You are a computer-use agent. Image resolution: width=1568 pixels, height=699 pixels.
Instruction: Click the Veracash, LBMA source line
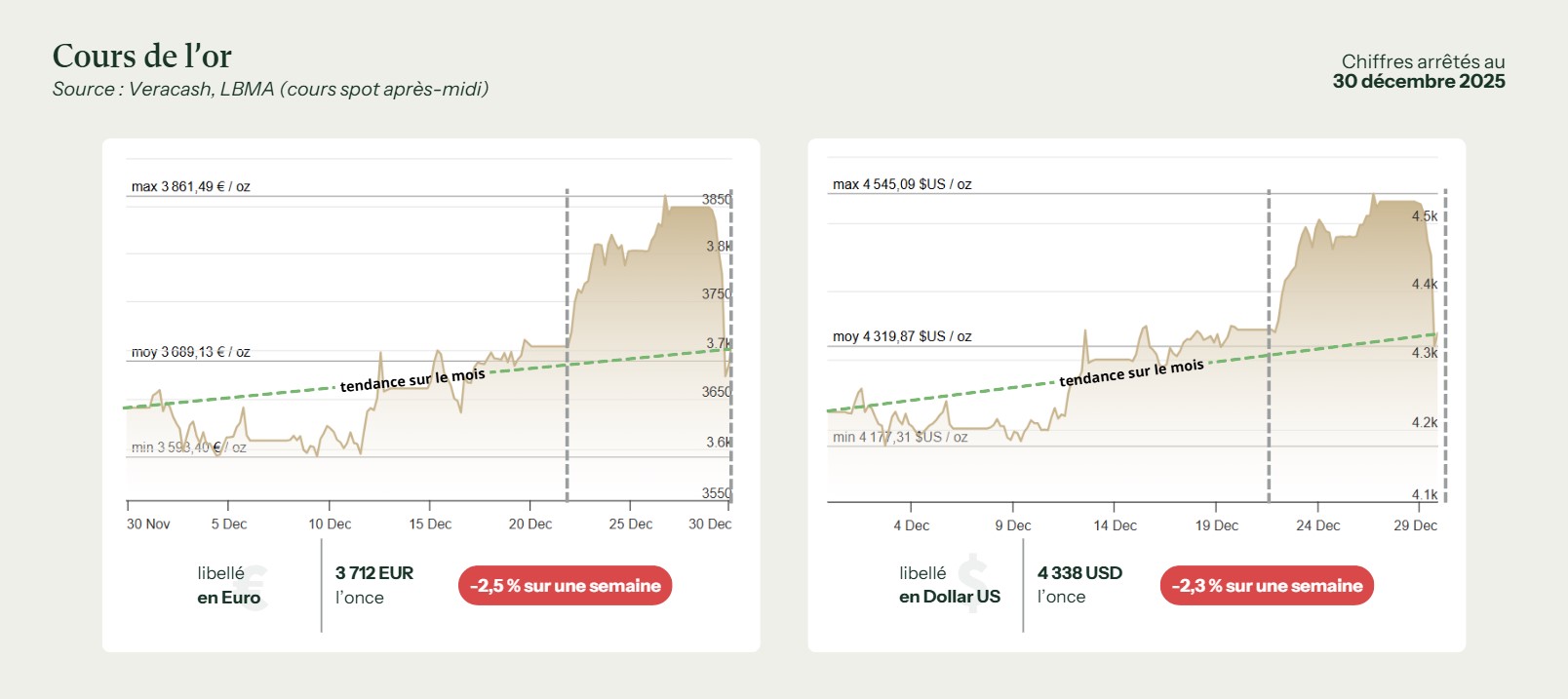[x=270, y=90]
